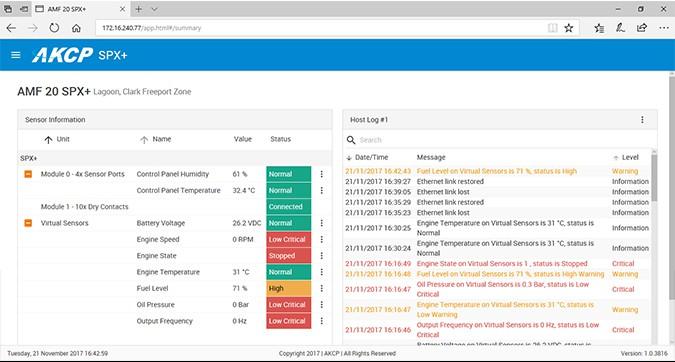675x362 pixels.
Task: Open the hamburger navigation menu
Action: coord(15,55)
